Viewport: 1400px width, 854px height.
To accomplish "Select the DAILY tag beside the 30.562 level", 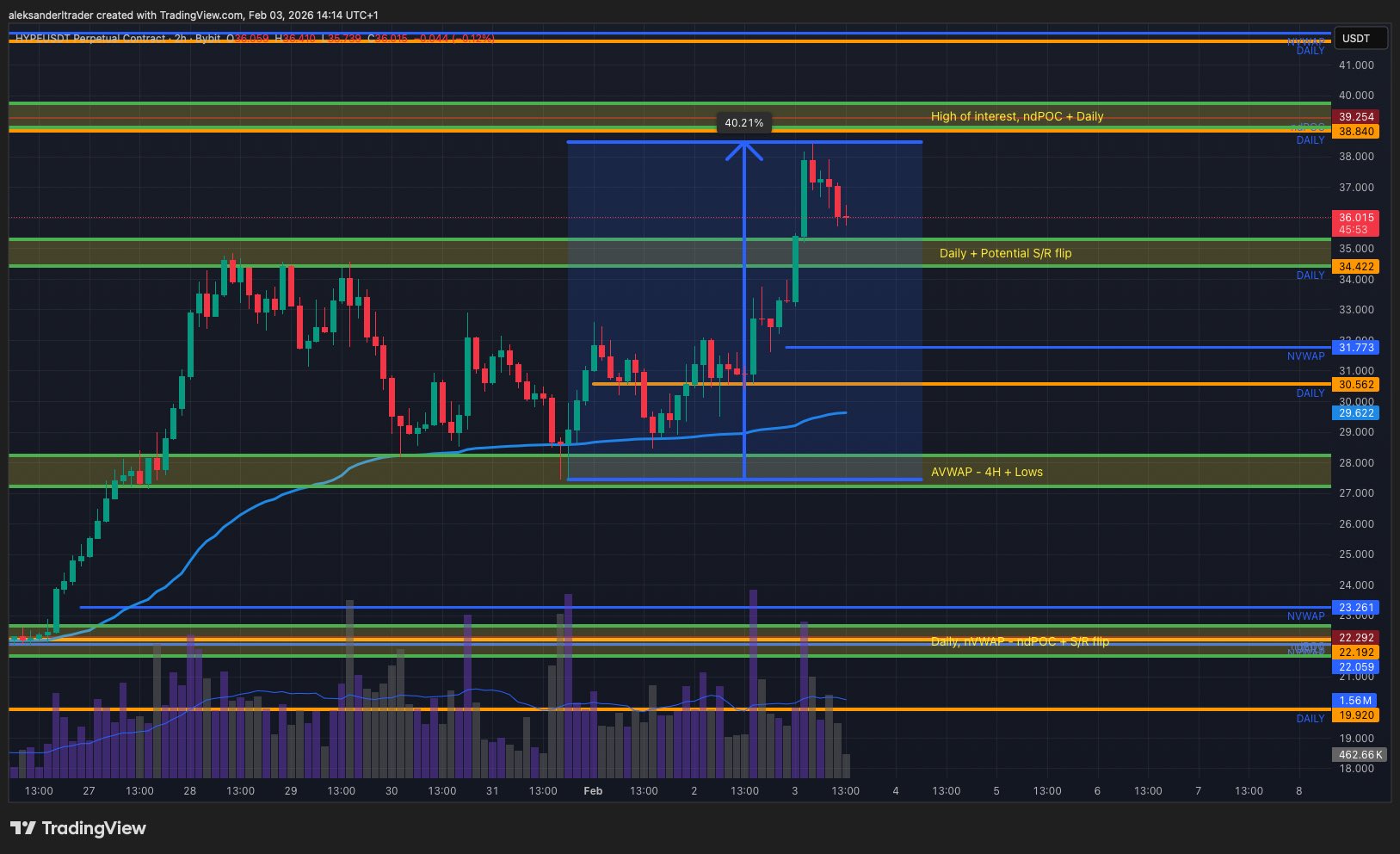I will pos(1311,393).
